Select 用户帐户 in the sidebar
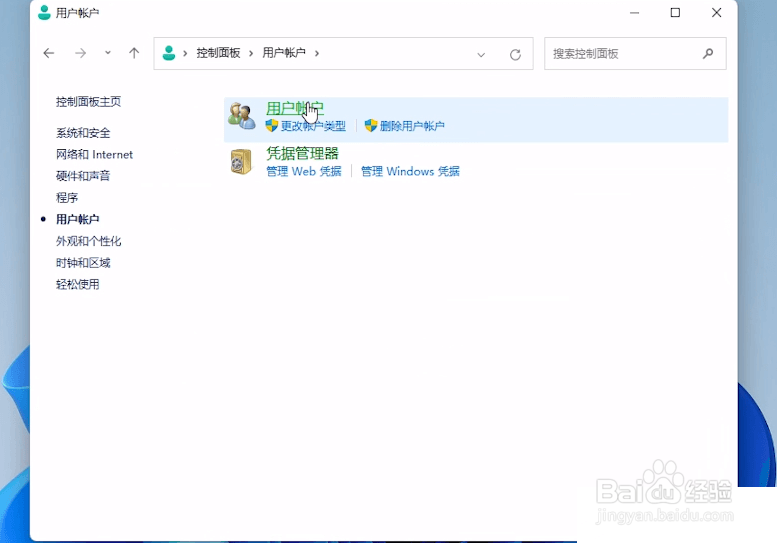 [78, 219]
